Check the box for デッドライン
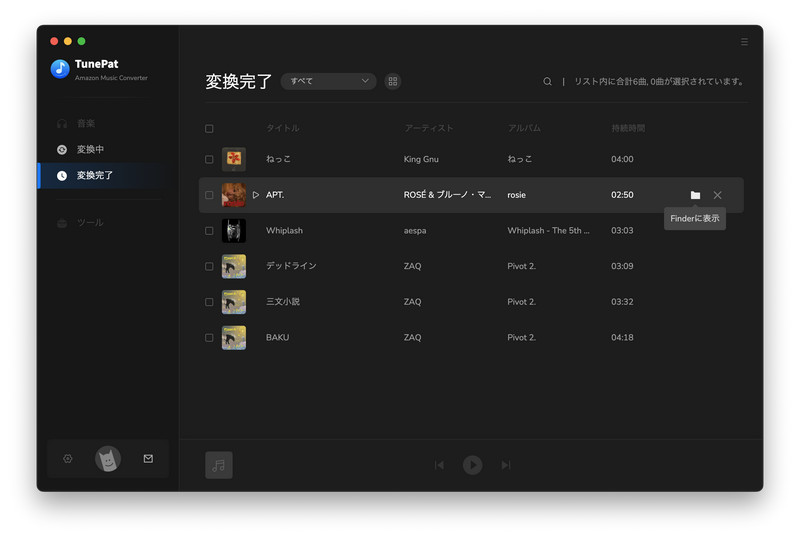The image size is (800, 540). 209,266
